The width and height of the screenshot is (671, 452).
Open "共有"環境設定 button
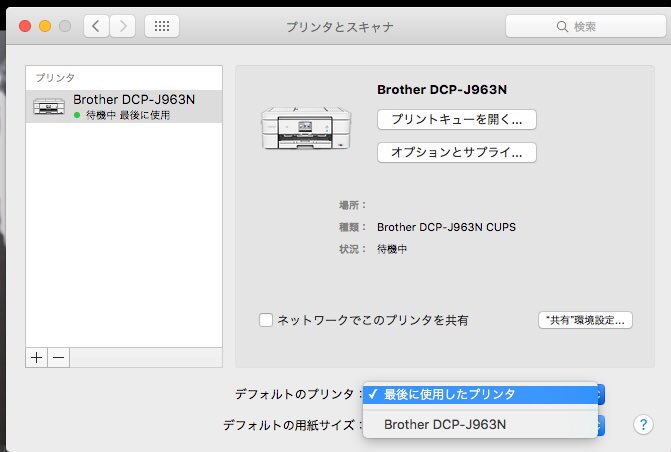585,320
